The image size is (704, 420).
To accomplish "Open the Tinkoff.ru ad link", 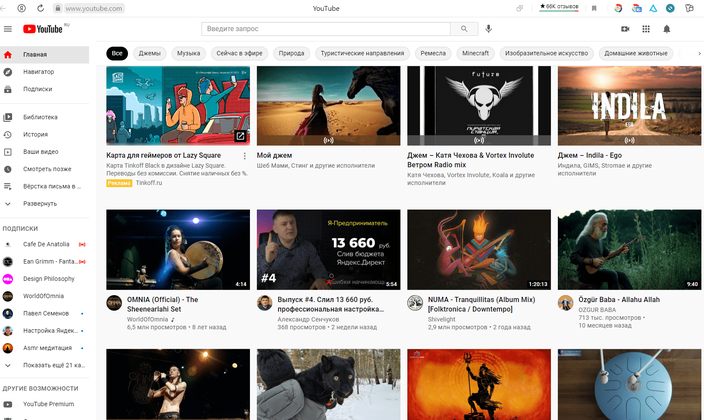I will pyautogui.click(x=149, y=183).
